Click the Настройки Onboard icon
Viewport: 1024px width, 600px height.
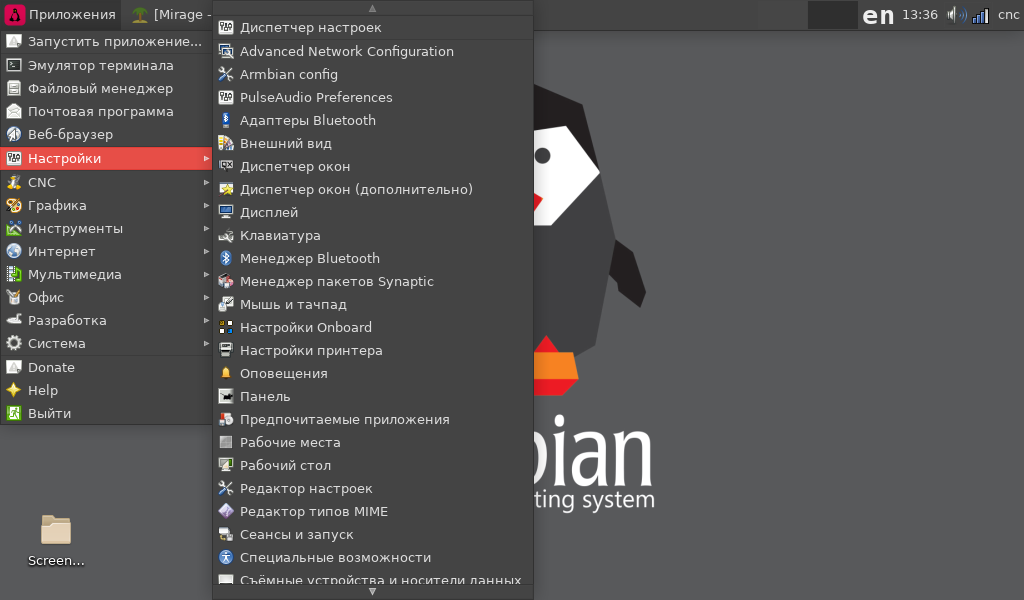click(x=226, y=327)
